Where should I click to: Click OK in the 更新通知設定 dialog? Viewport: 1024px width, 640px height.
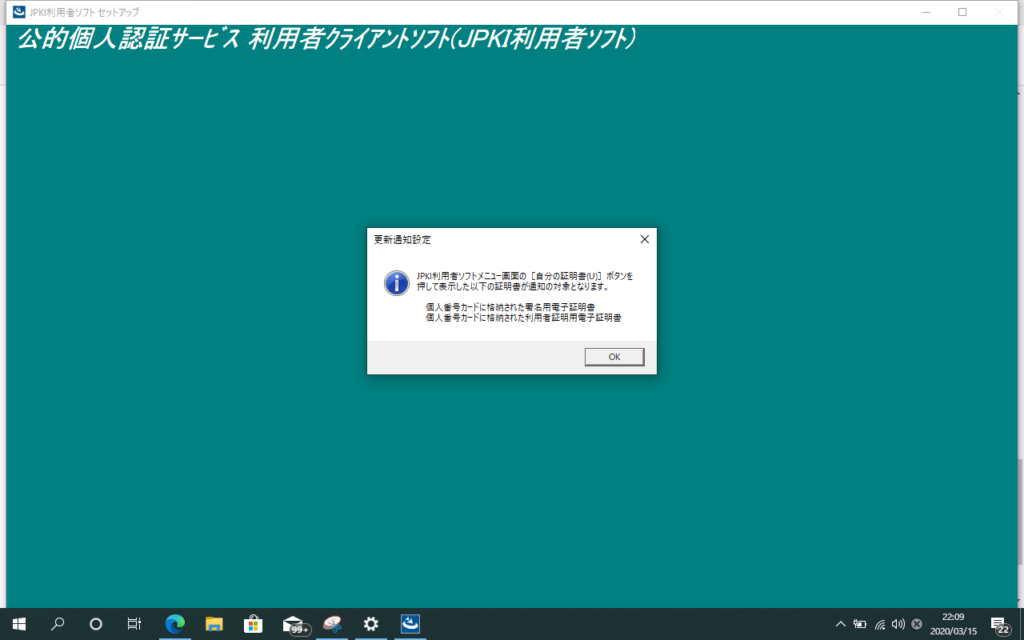[x=614, y=357]
